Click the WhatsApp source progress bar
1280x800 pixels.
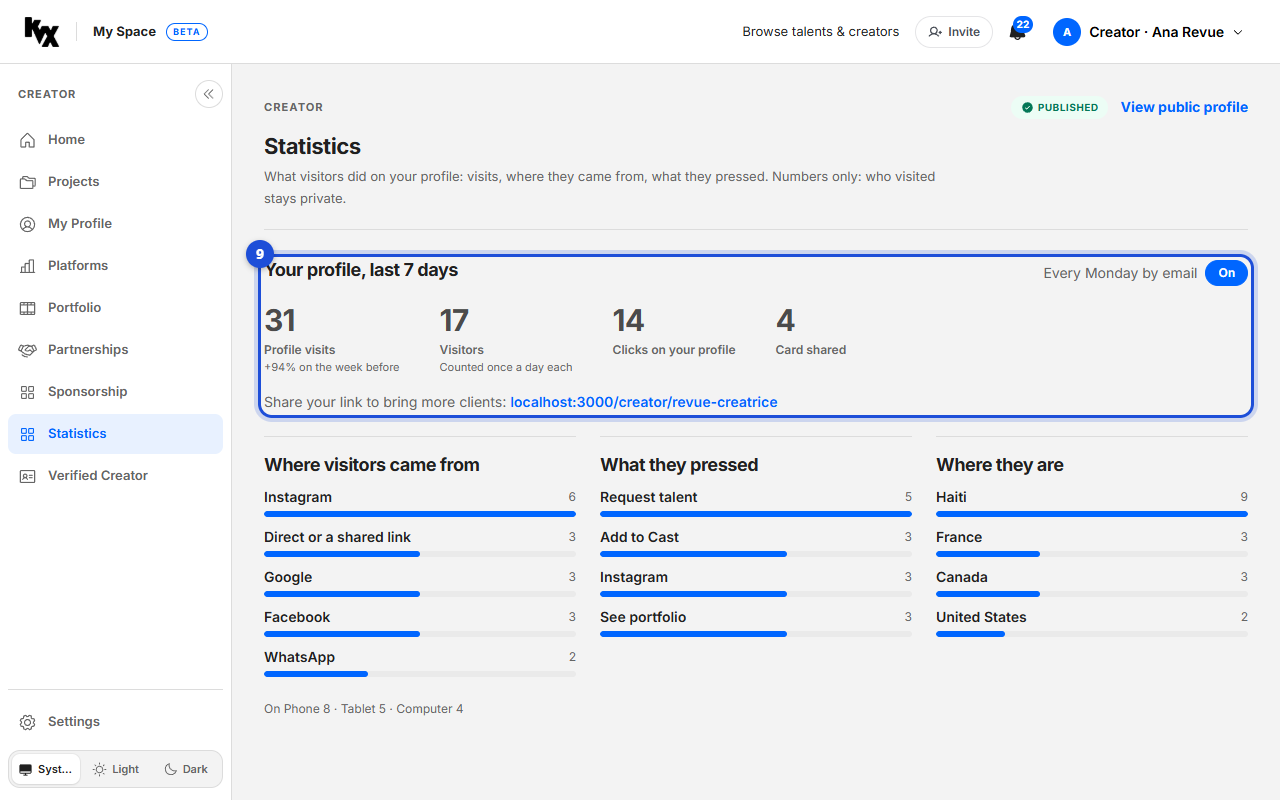tap(420, 674)
